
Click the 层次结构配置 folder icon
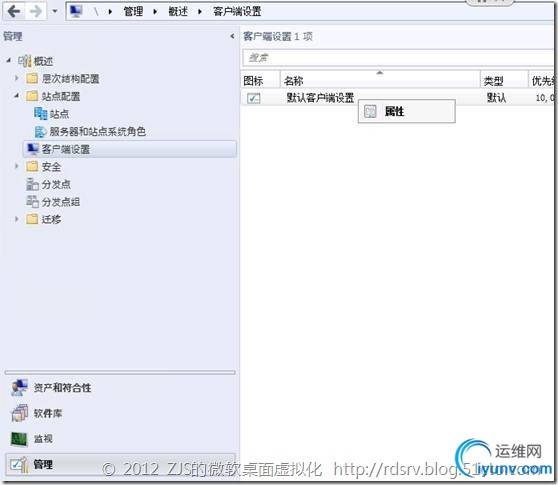tap(32, 78)
